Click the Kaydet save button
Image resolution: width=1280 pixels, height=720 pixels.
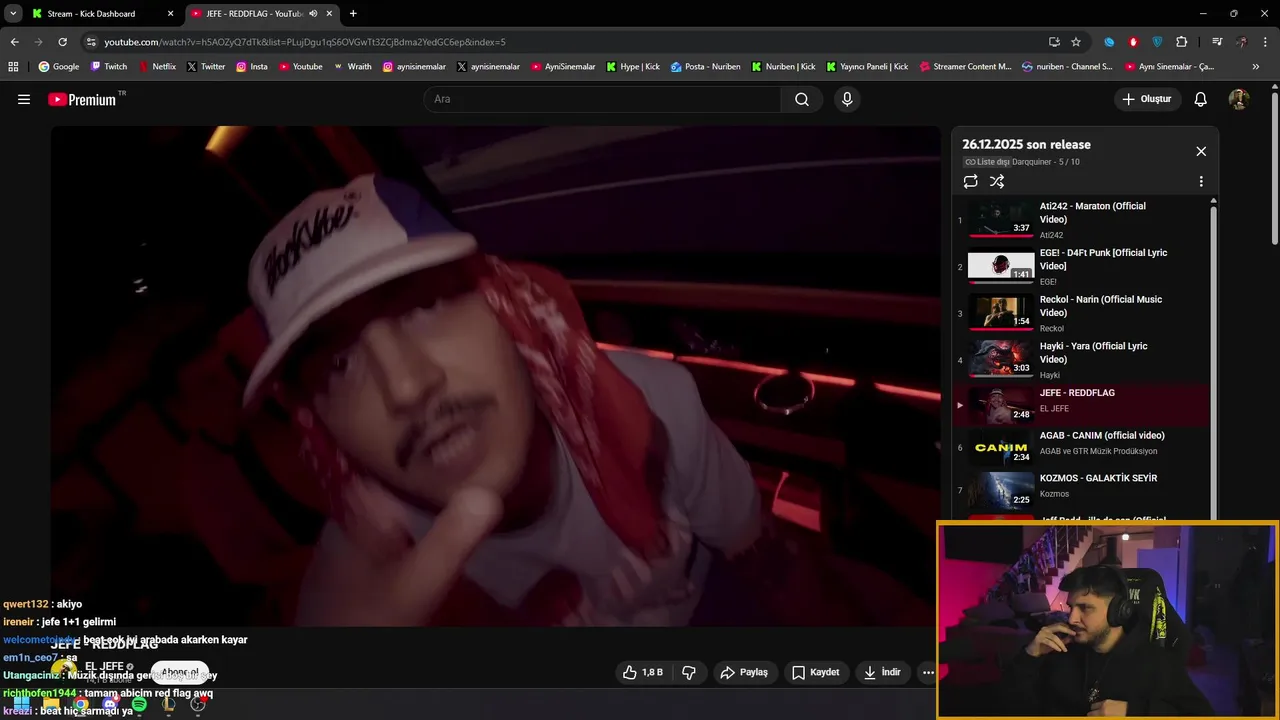pos(815,672)
